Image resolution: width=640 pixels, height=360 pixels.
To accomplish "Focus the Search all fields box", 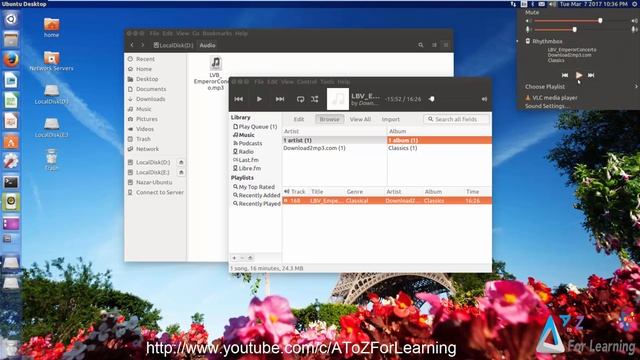I will click(x=456, y=119).
